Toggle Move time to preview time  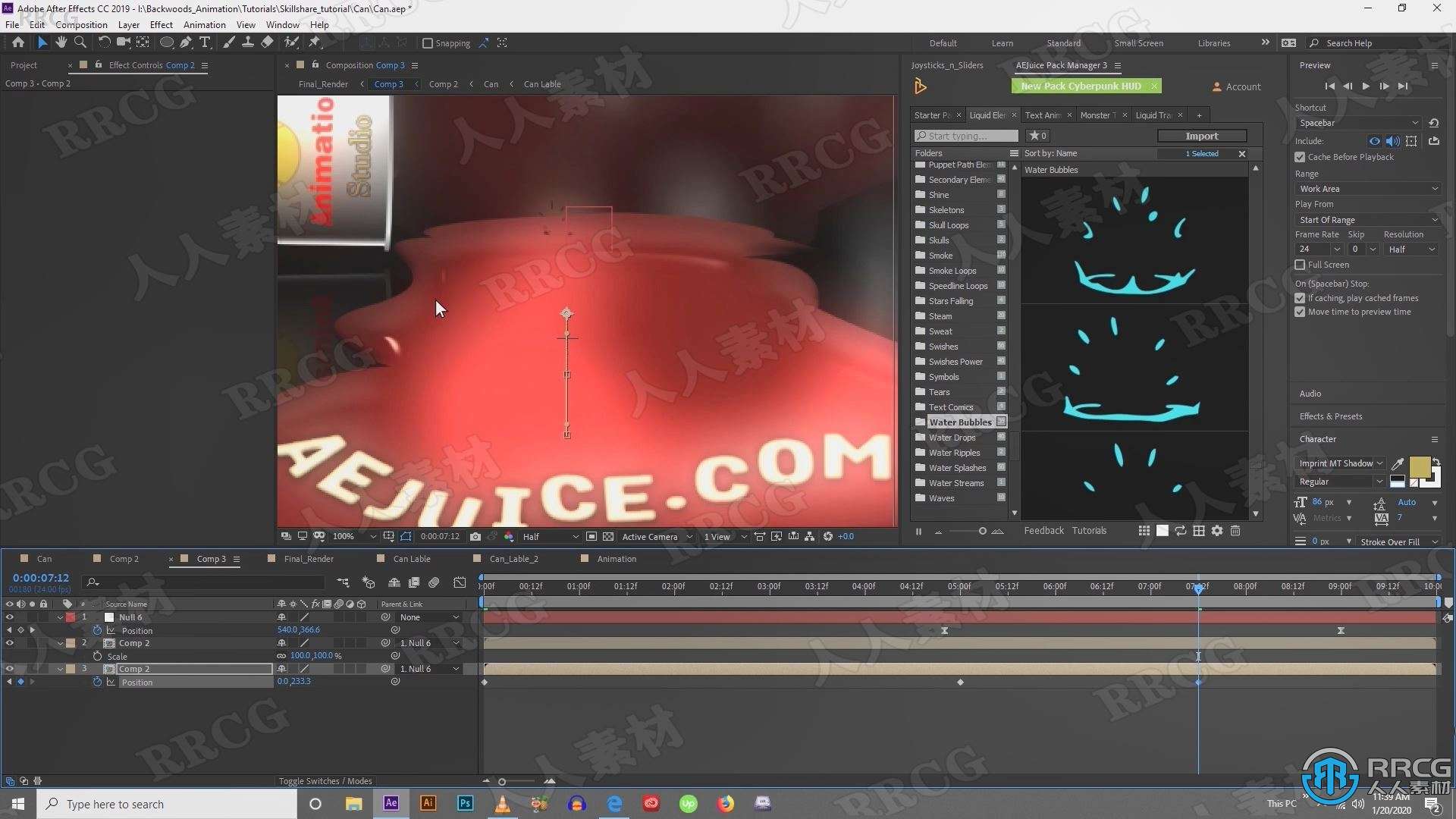(1300, 312)
